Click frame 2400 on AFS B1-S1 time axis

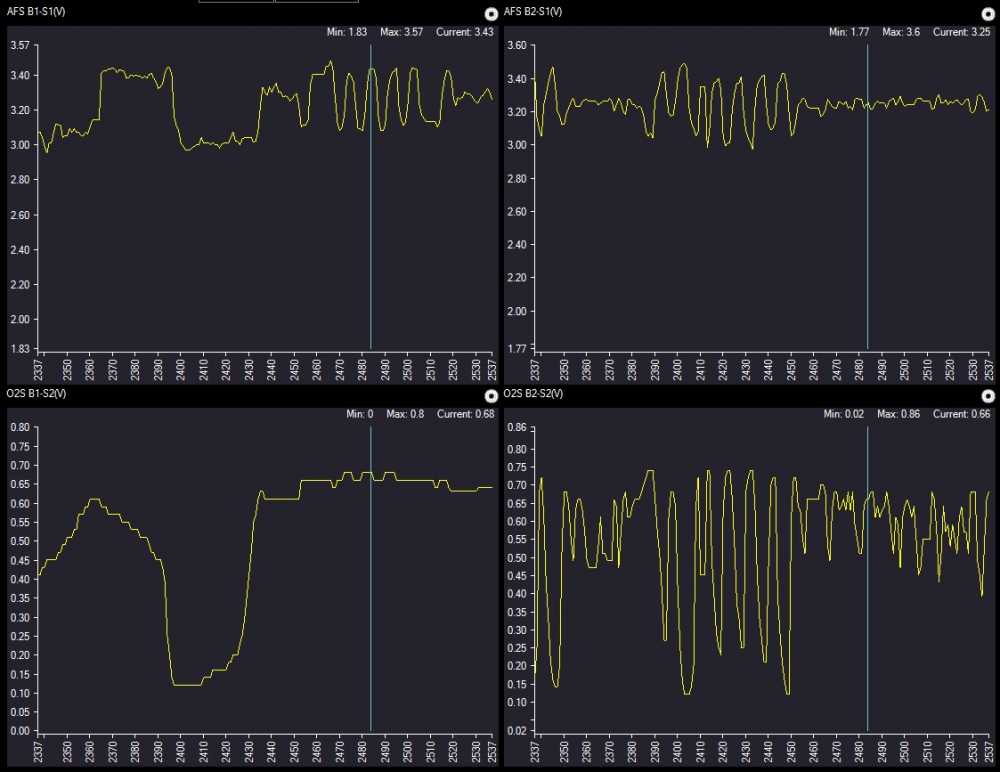tap(181, 367)
